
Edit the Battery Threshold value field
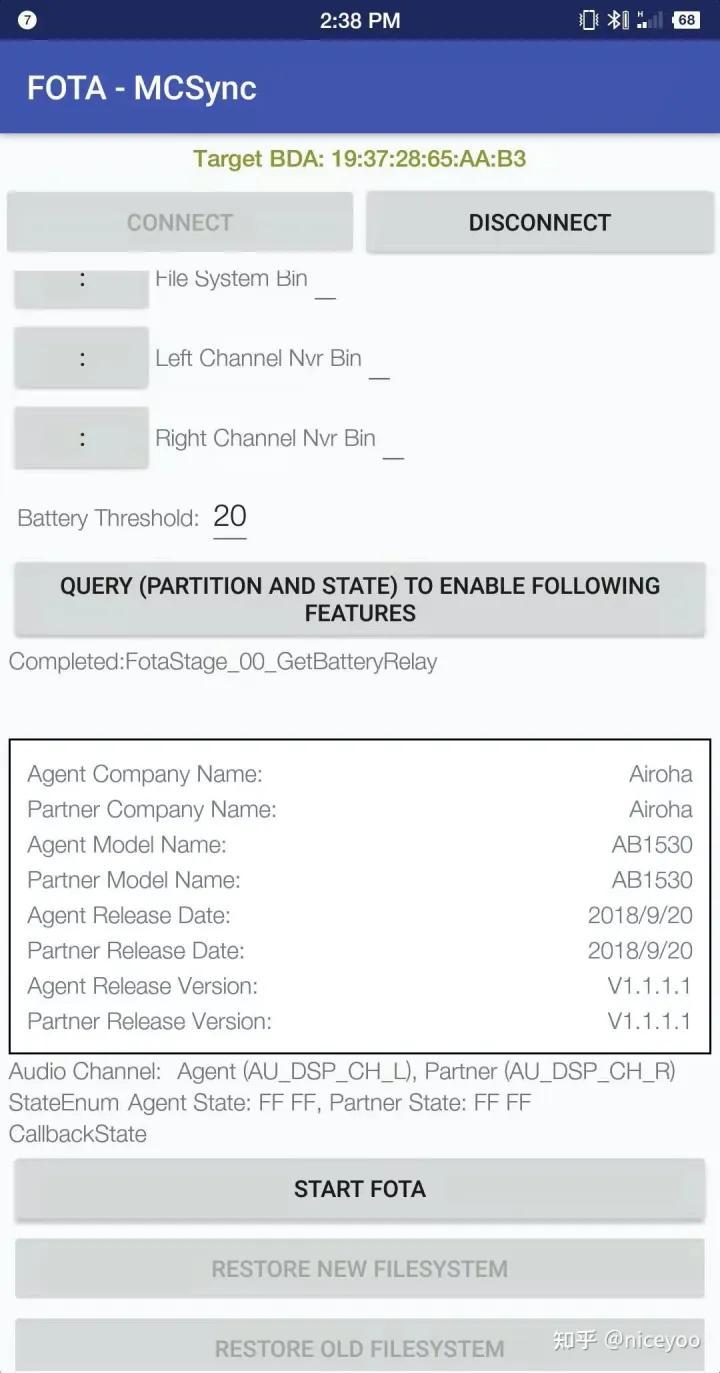(230, 517)
